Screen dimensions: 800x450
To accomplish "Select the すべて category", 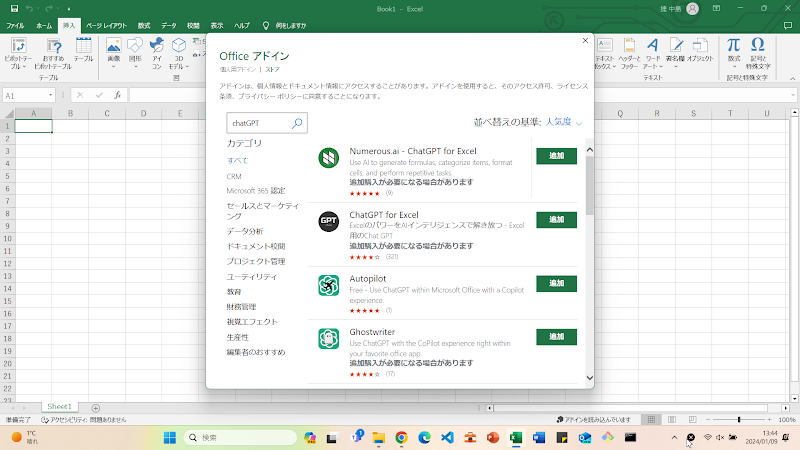I will pyautogui.click(x=237, y=160).
